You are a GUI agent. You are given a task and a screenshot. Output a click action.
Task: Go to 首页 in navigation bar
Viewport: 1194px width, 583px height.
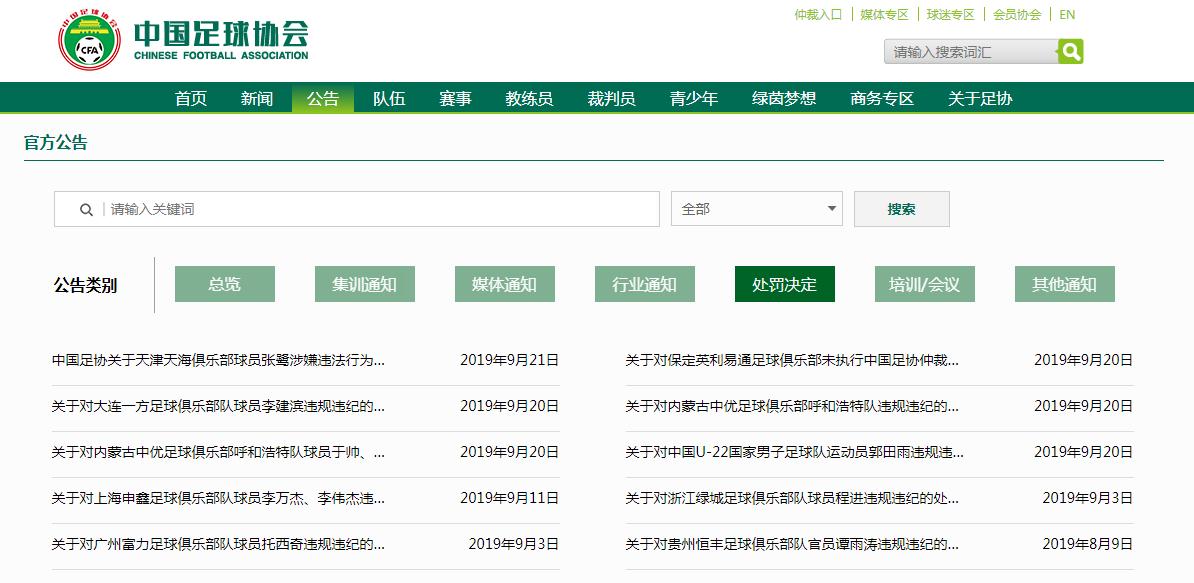click(x=190, y=98)
